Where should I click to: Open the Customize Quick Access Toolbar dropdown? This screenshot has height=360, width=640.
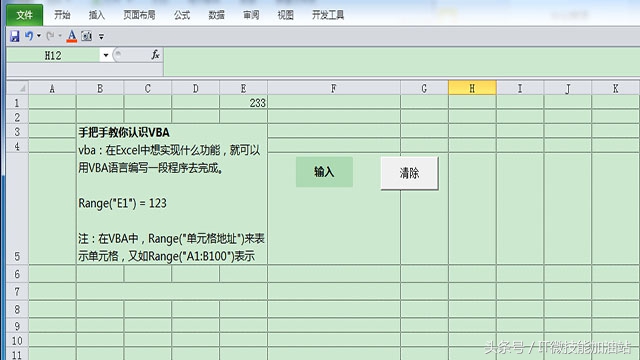(101, 37)
